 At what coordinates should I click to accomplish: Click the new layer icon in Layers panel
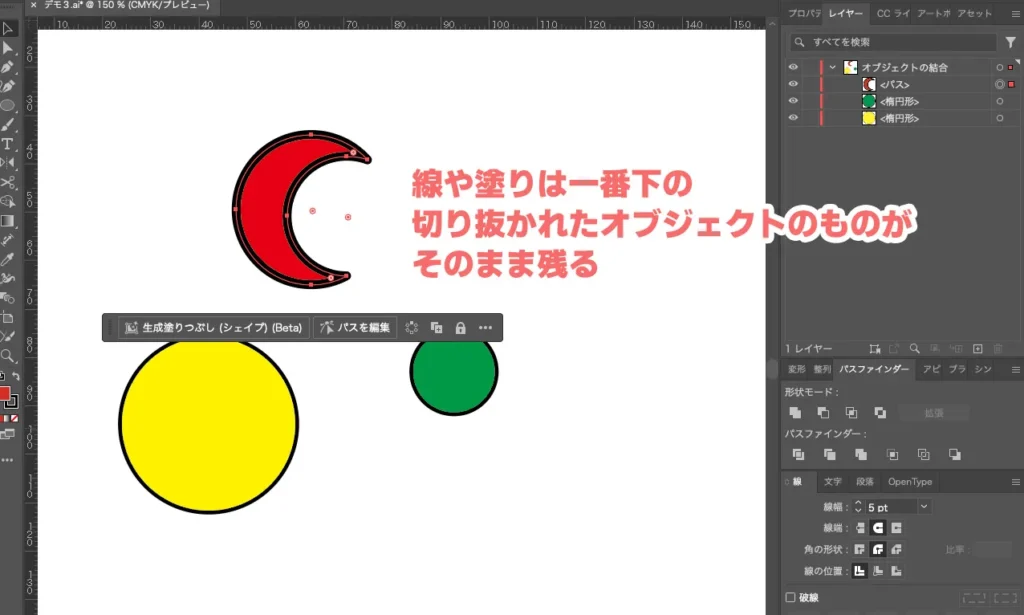coord(977,349)
